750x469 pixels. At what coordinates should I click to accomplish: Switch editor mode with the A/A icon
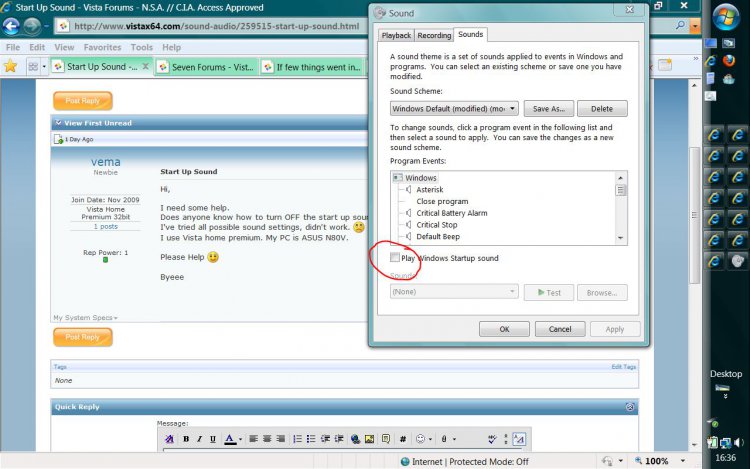519,439
